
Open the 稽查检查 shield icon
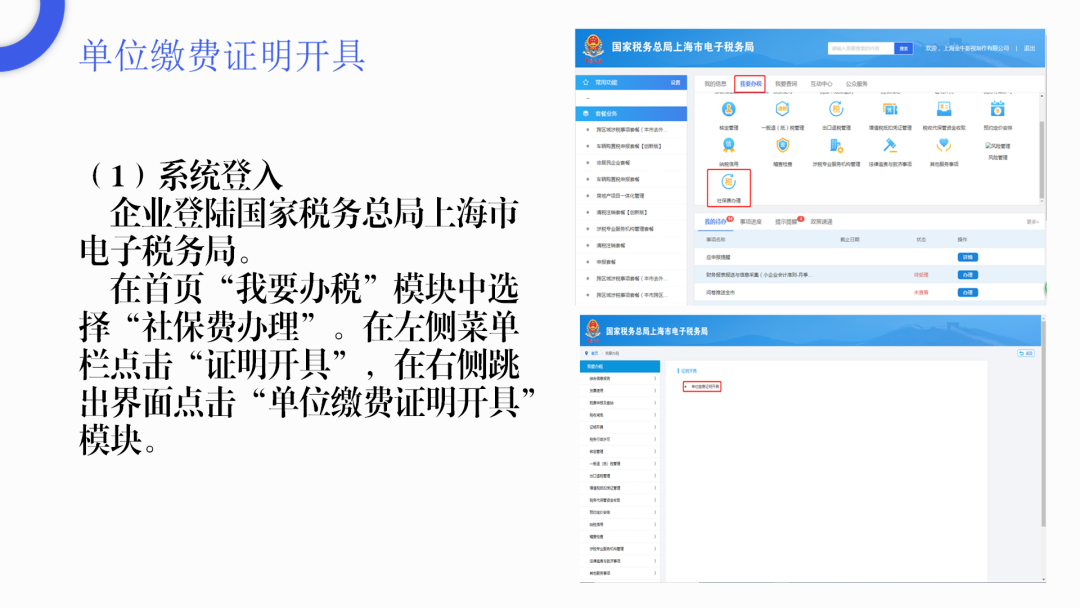pos(782,146)
